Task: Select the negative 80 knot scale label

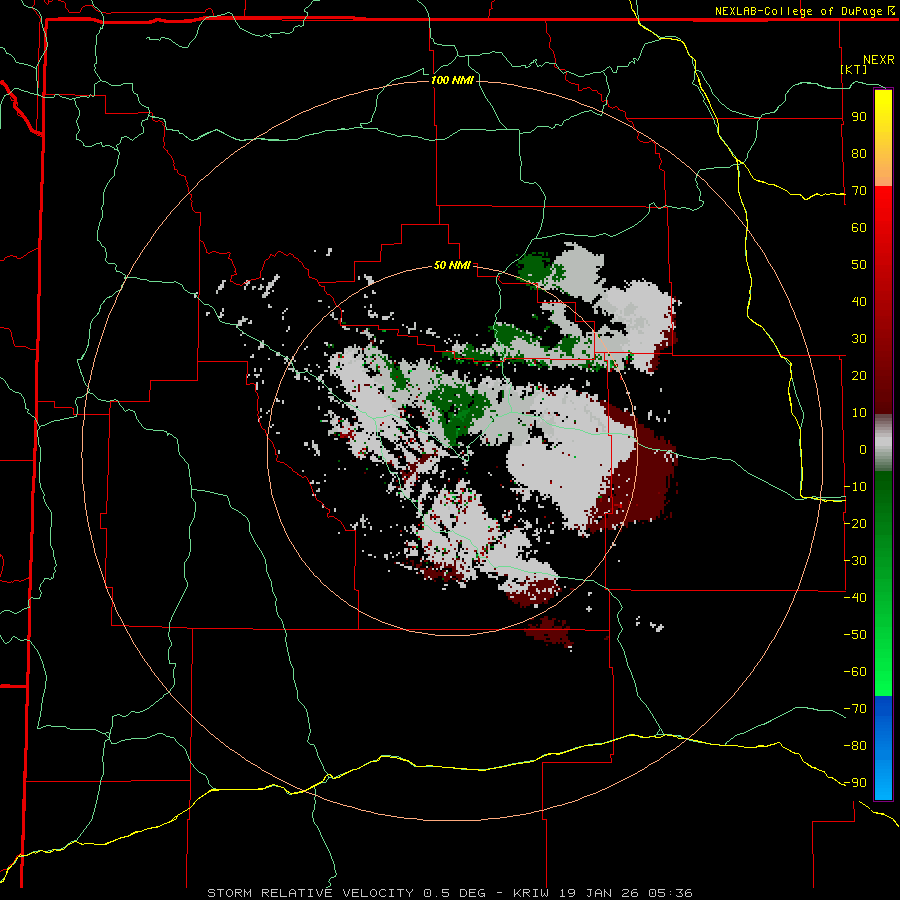Action: pos(855,746)
